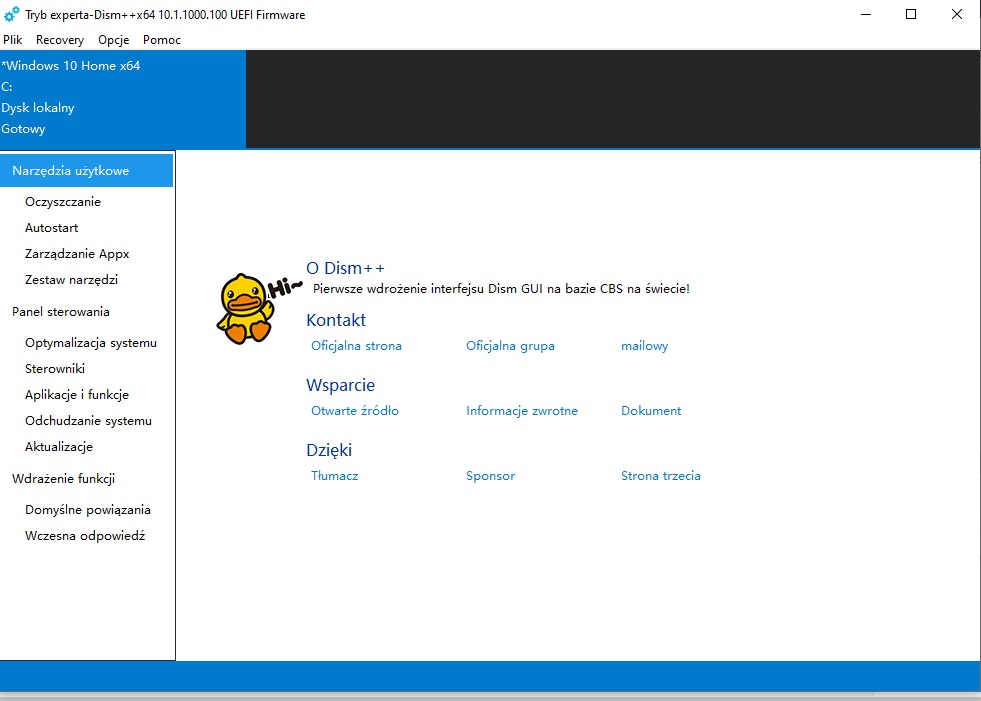
Task: Maximize the Dism++ window
Action: tap(911, 14)
